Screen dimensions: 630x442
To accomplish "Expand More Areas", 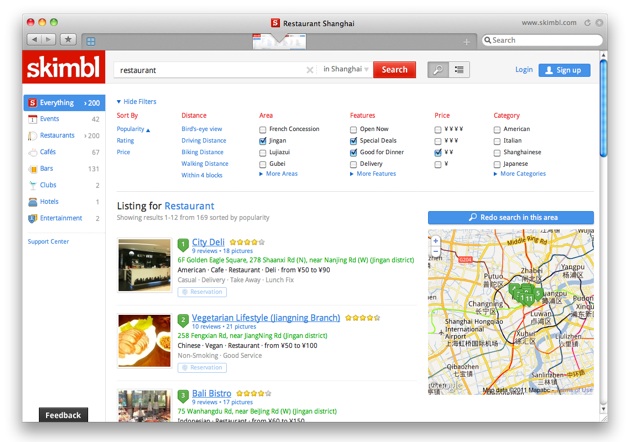I will click(278, 174).
